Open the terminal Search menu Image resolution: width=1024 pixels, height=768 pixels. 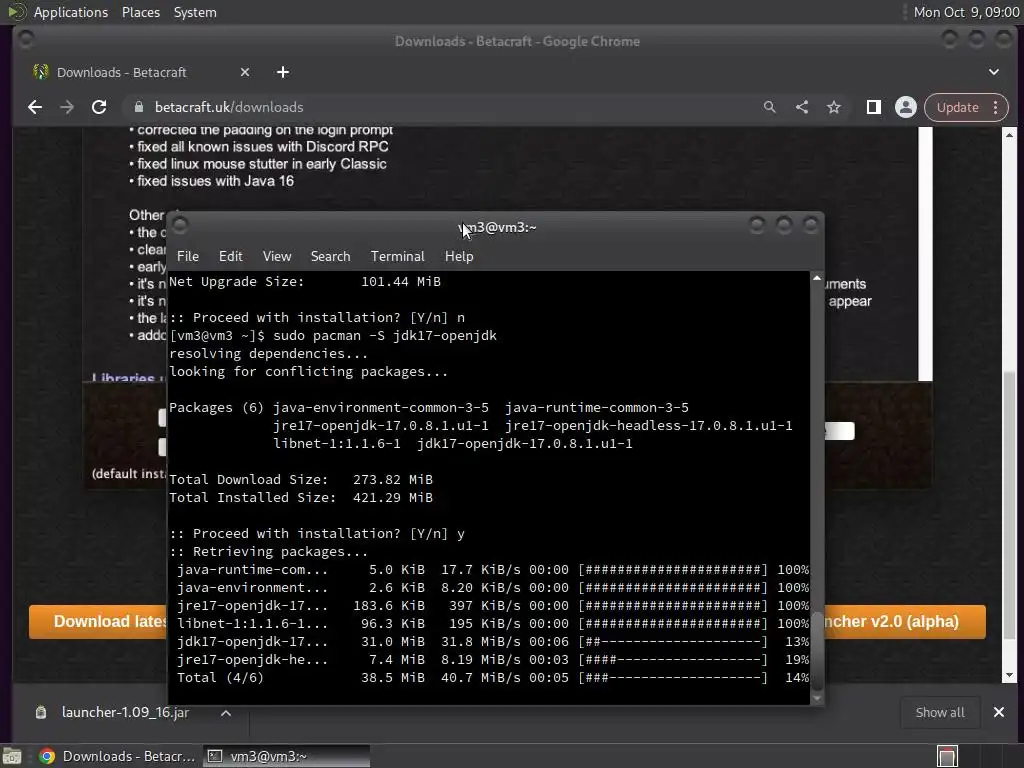[330, 256]
